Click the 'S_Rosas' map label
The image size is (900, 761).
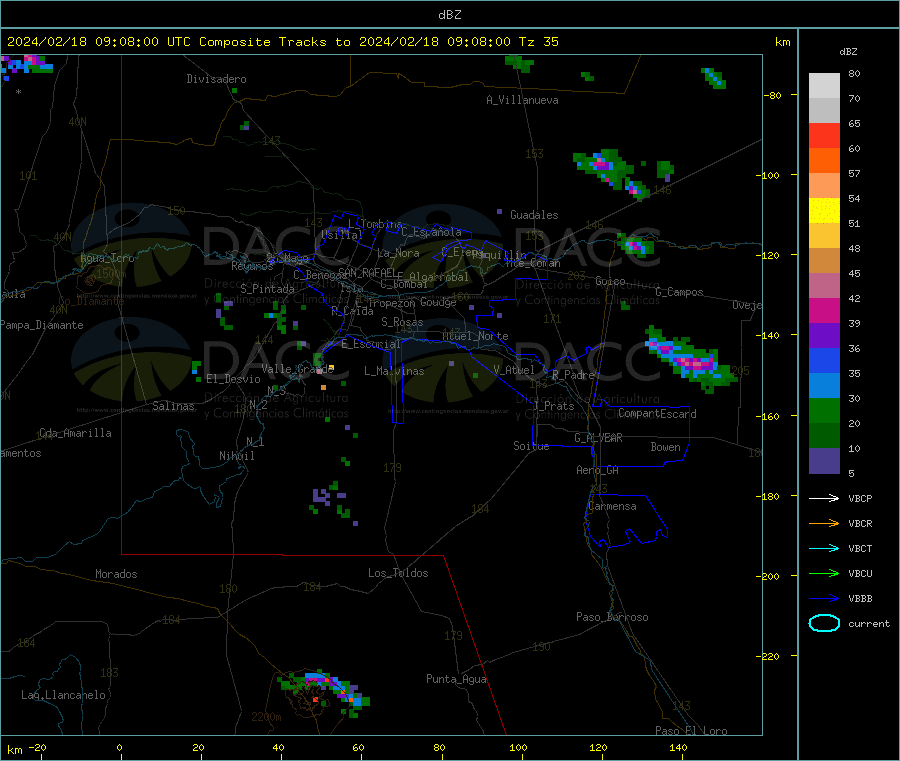tap(402, 322)
